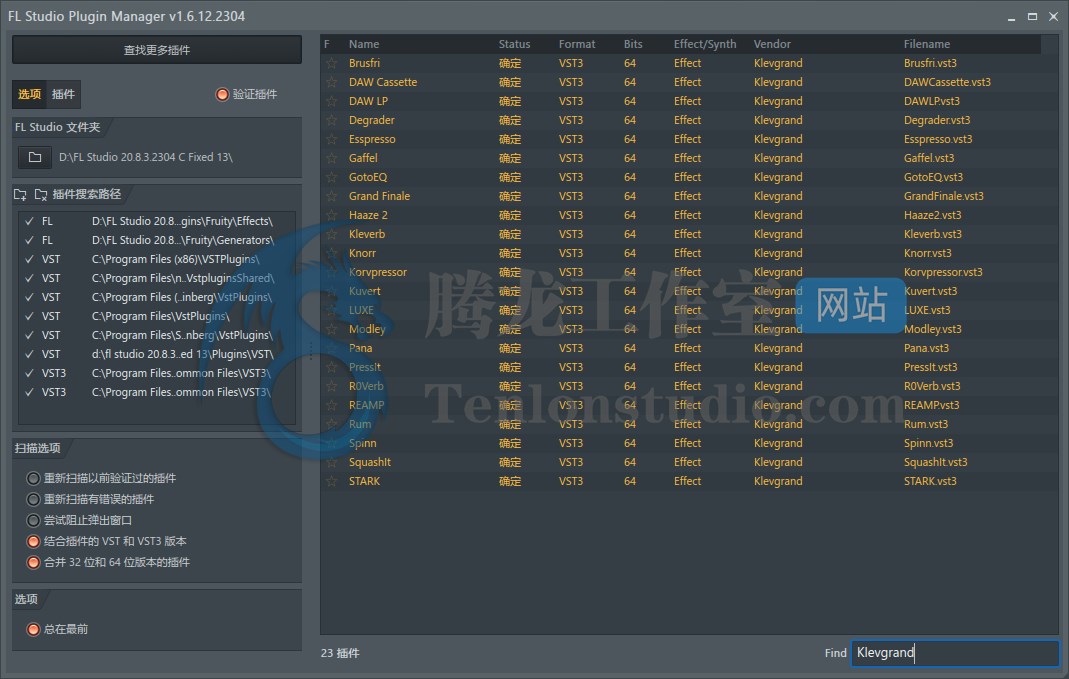Screen dimensions: 1069x679
Task: Select the Kuvert plugin name
Action: (365, 292)
